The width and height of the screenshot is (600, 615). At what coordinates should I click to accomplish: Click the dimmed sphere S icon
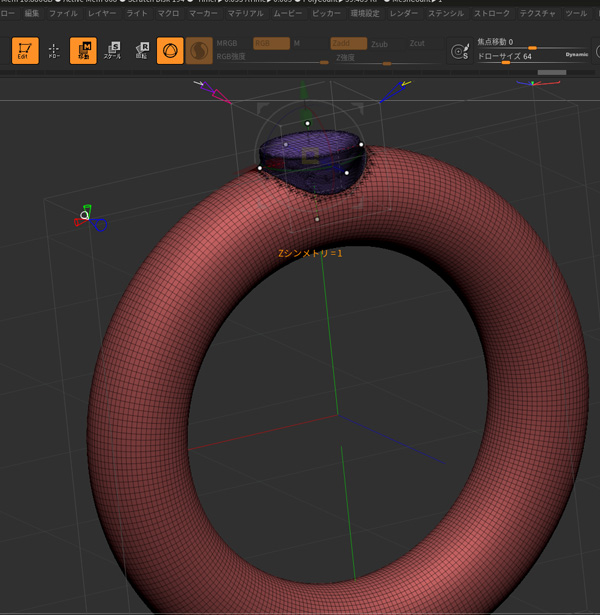coord(199,51)
